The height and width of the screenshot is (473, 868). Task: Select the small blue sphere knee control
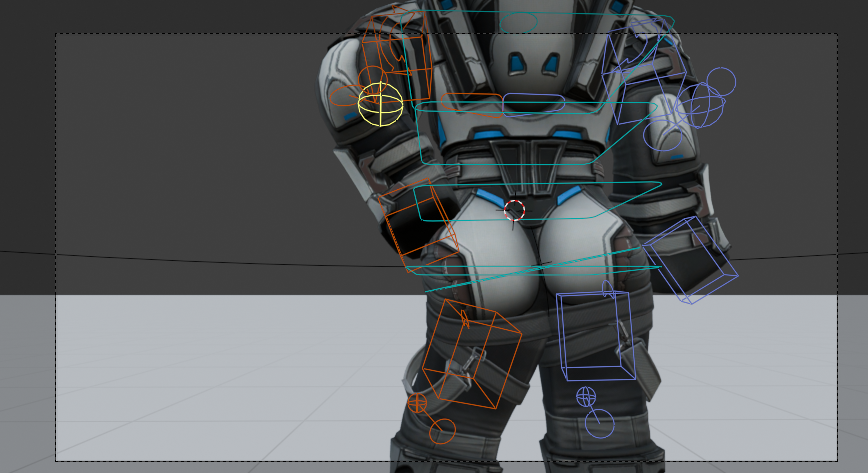[586, 397]
